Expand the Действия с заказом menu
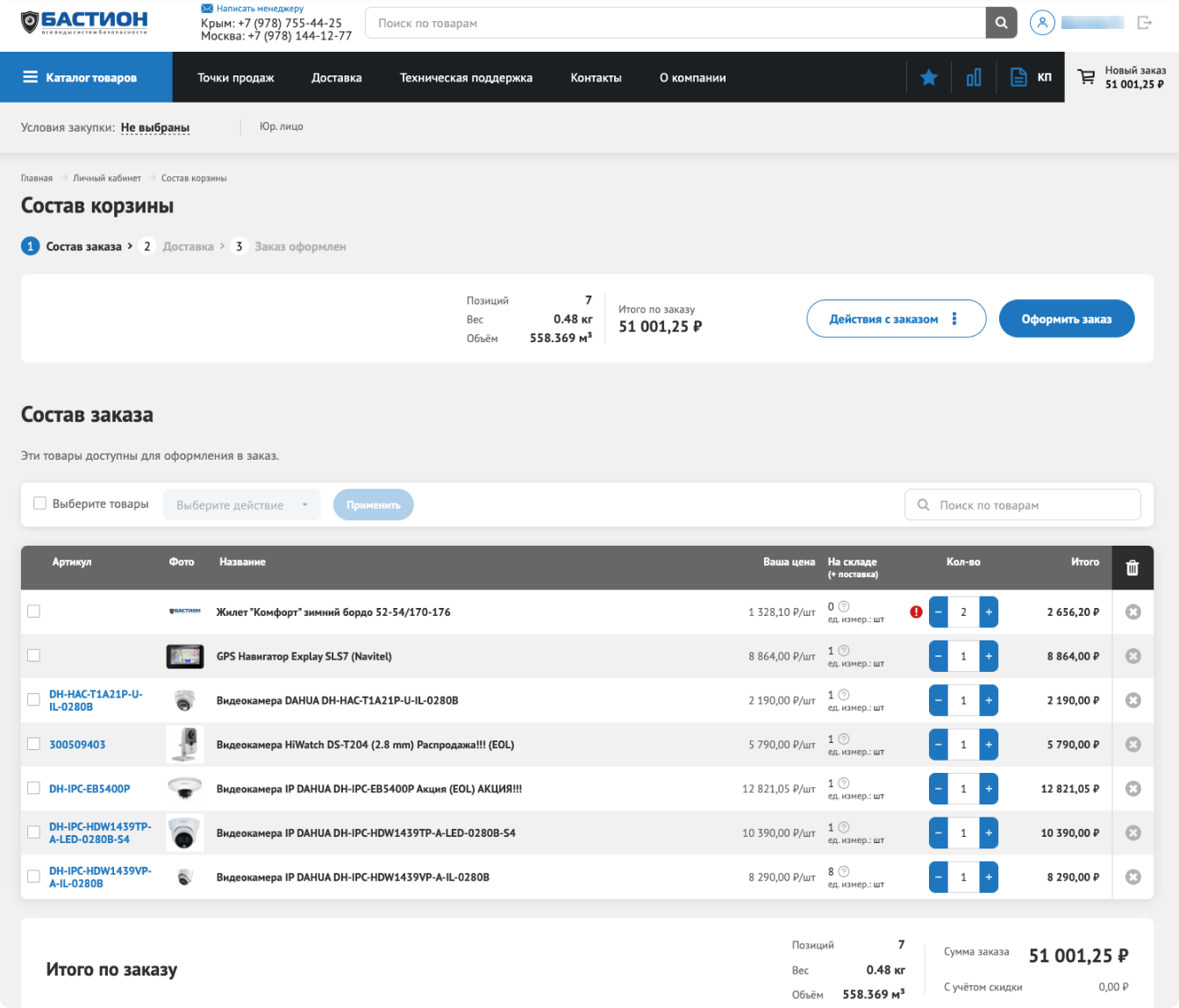 (896, 319)
